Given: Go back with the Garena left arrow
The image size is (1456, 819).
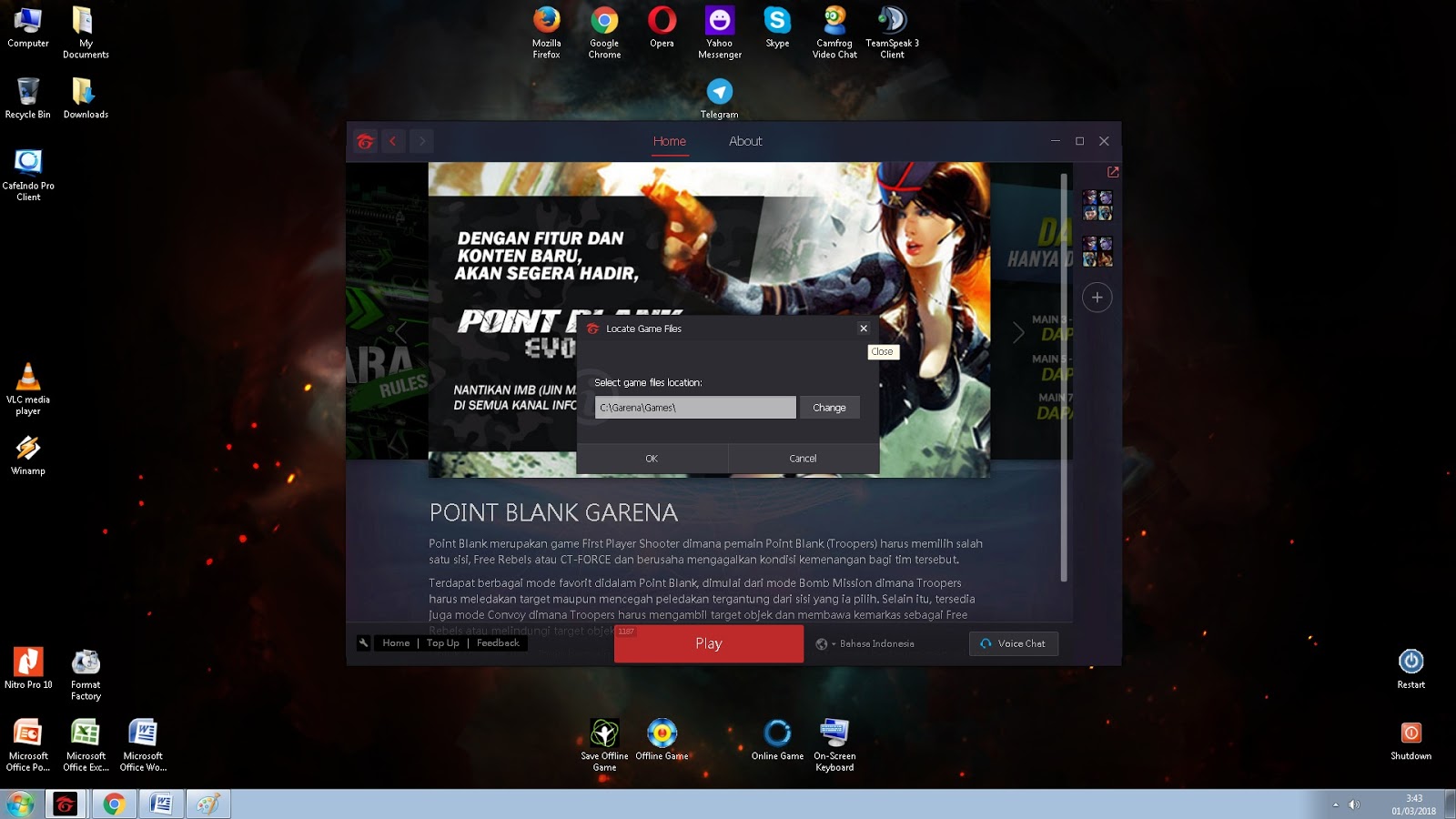Looking at the screenshot, I should [x=393, y=141].
